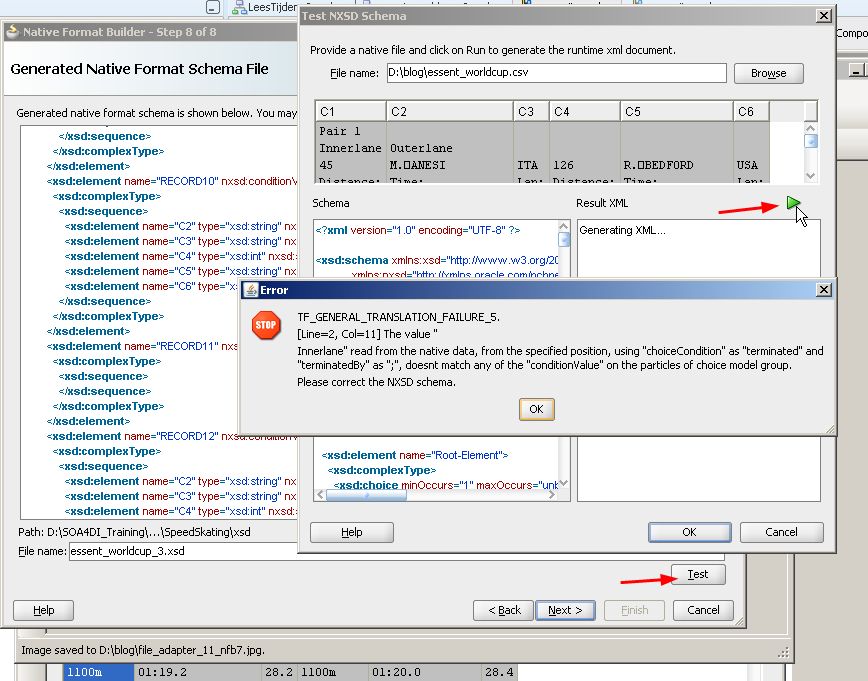Viewport: 868px width, 681px height.
Task: Close the Error dialog with X
Action: tap(823, 290)
